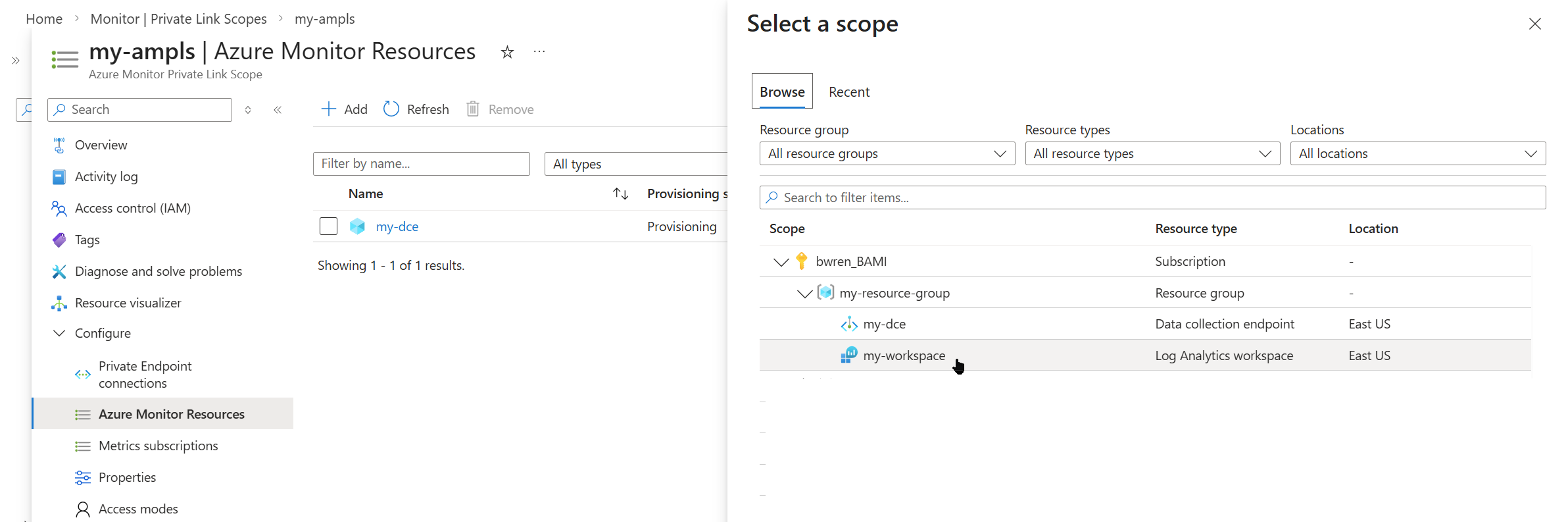Open the Resource group dropdown
The width and height of the screenshot is (1568, 522).
887,153
